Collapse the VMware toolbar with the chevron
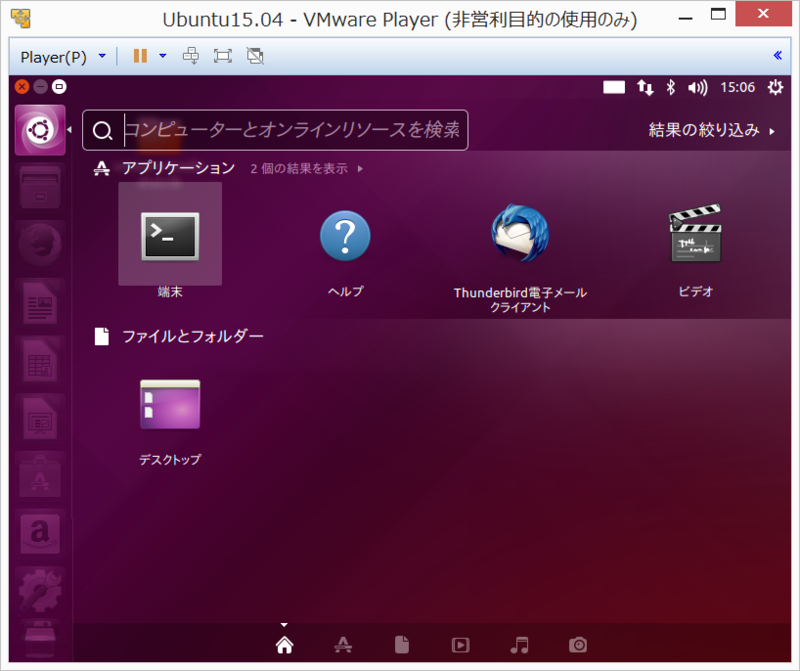The image size is (800, 671). (778, 56)
